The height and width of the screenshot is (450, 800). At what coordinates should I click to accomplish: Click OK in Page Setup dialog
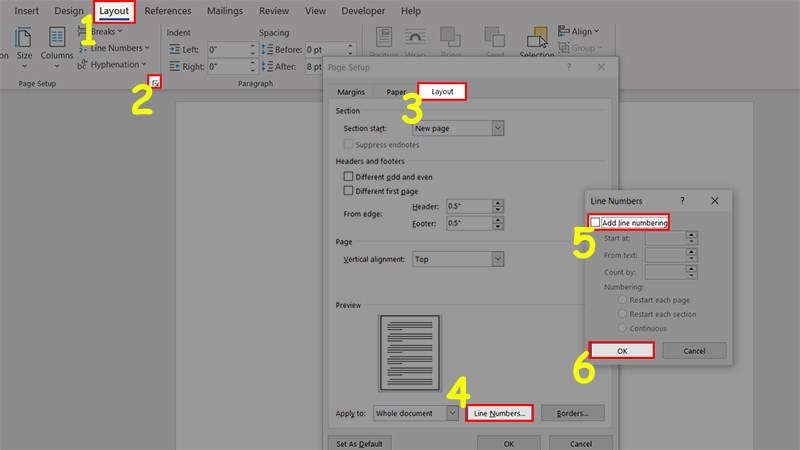point(509,443)
